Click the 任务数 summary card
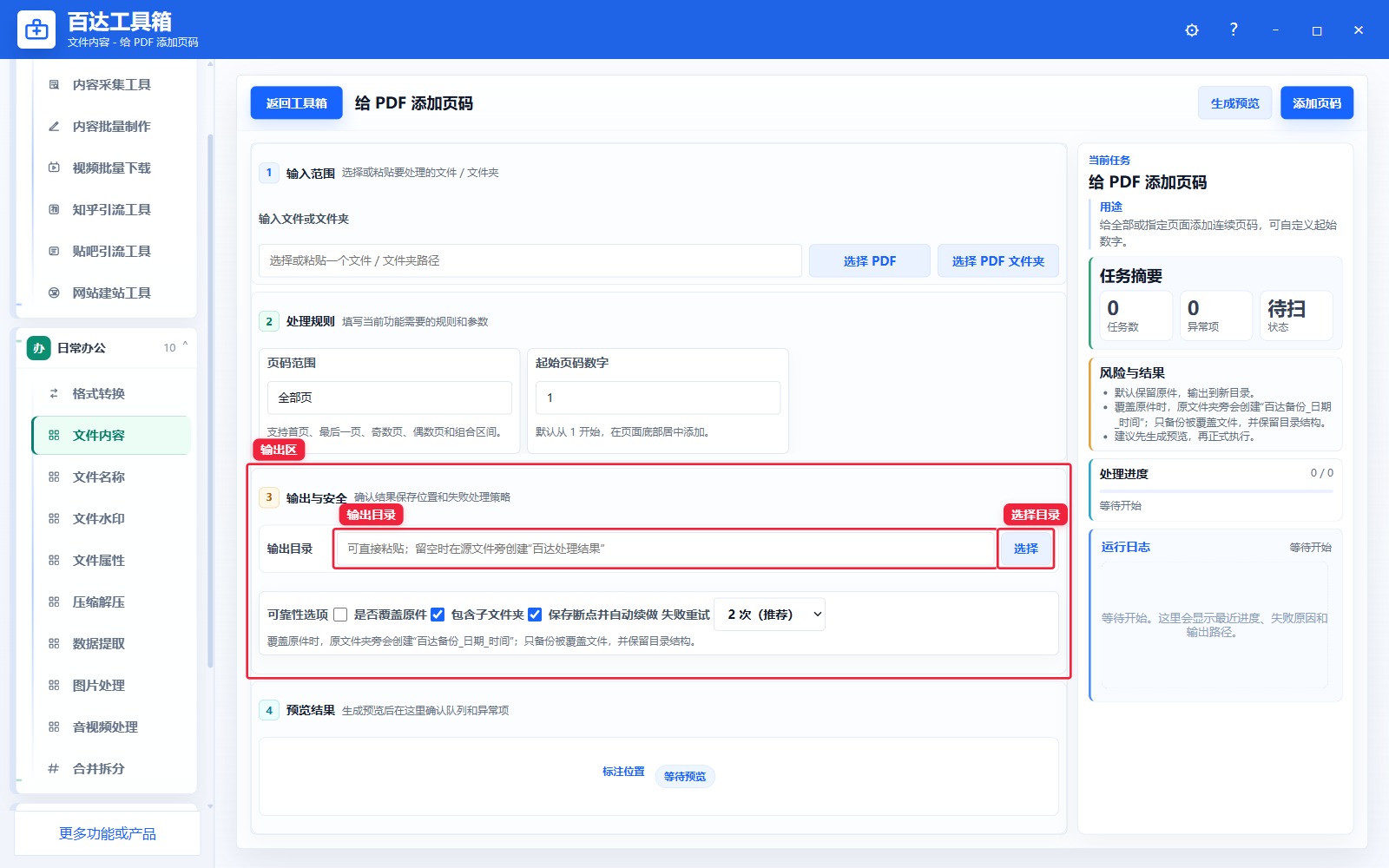 point(1136,315)
